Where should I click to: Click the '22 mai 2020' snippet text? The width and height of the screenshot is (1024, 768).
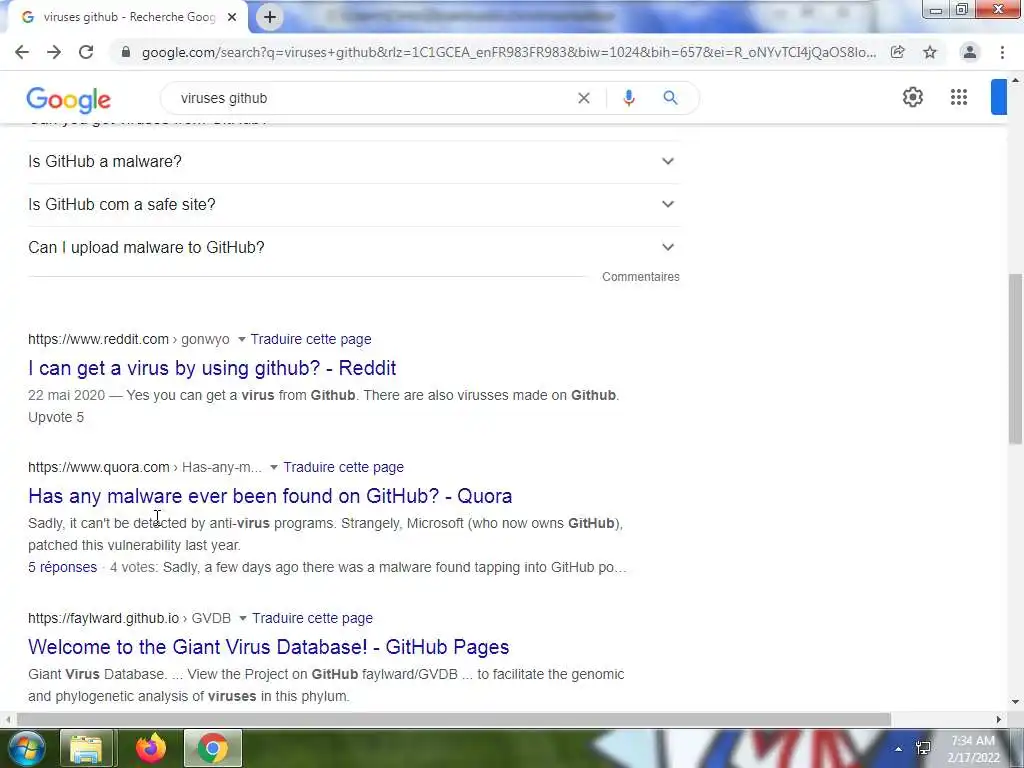[67, 396]
